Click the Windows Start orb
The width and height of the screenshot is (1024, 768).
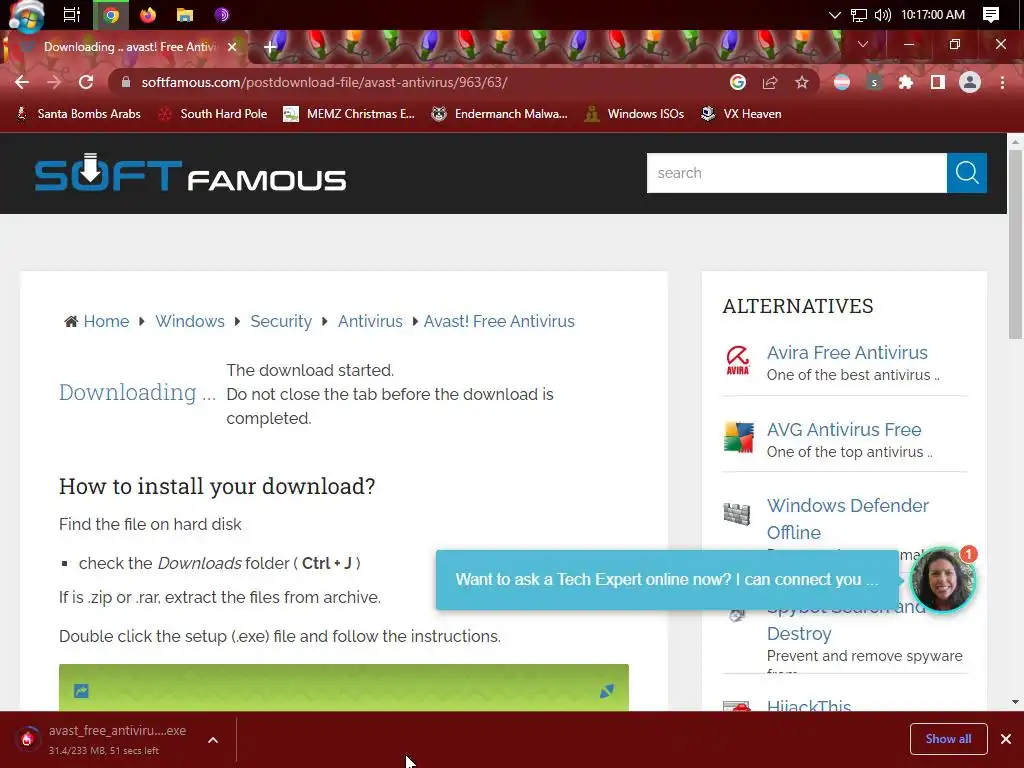[26, 14]
